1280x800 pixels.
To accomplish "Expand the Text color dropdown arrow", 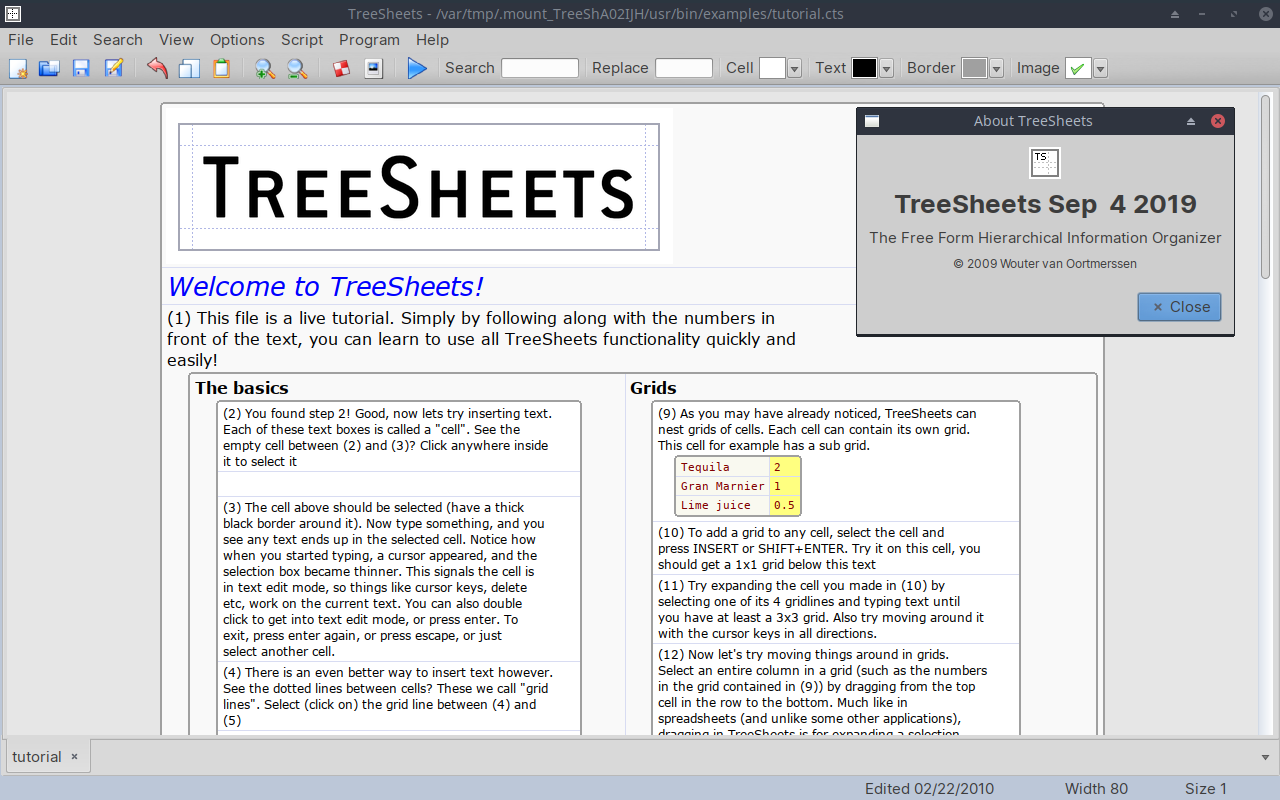I will (886, 68).
